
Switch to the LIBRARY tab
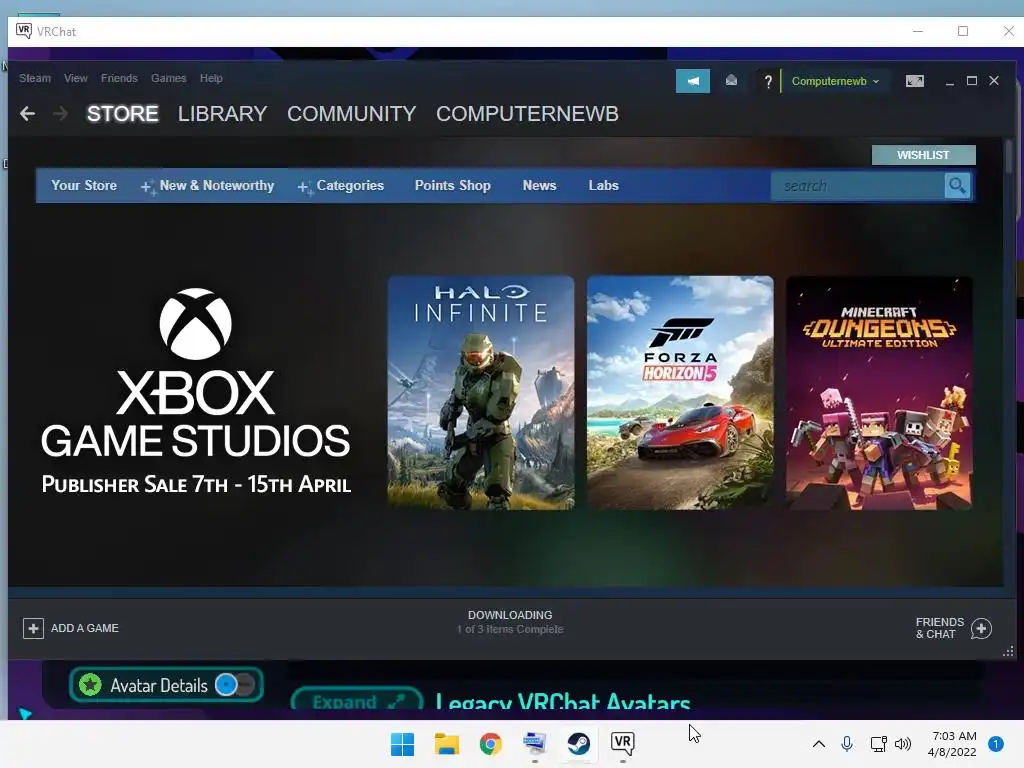[223, 114]
